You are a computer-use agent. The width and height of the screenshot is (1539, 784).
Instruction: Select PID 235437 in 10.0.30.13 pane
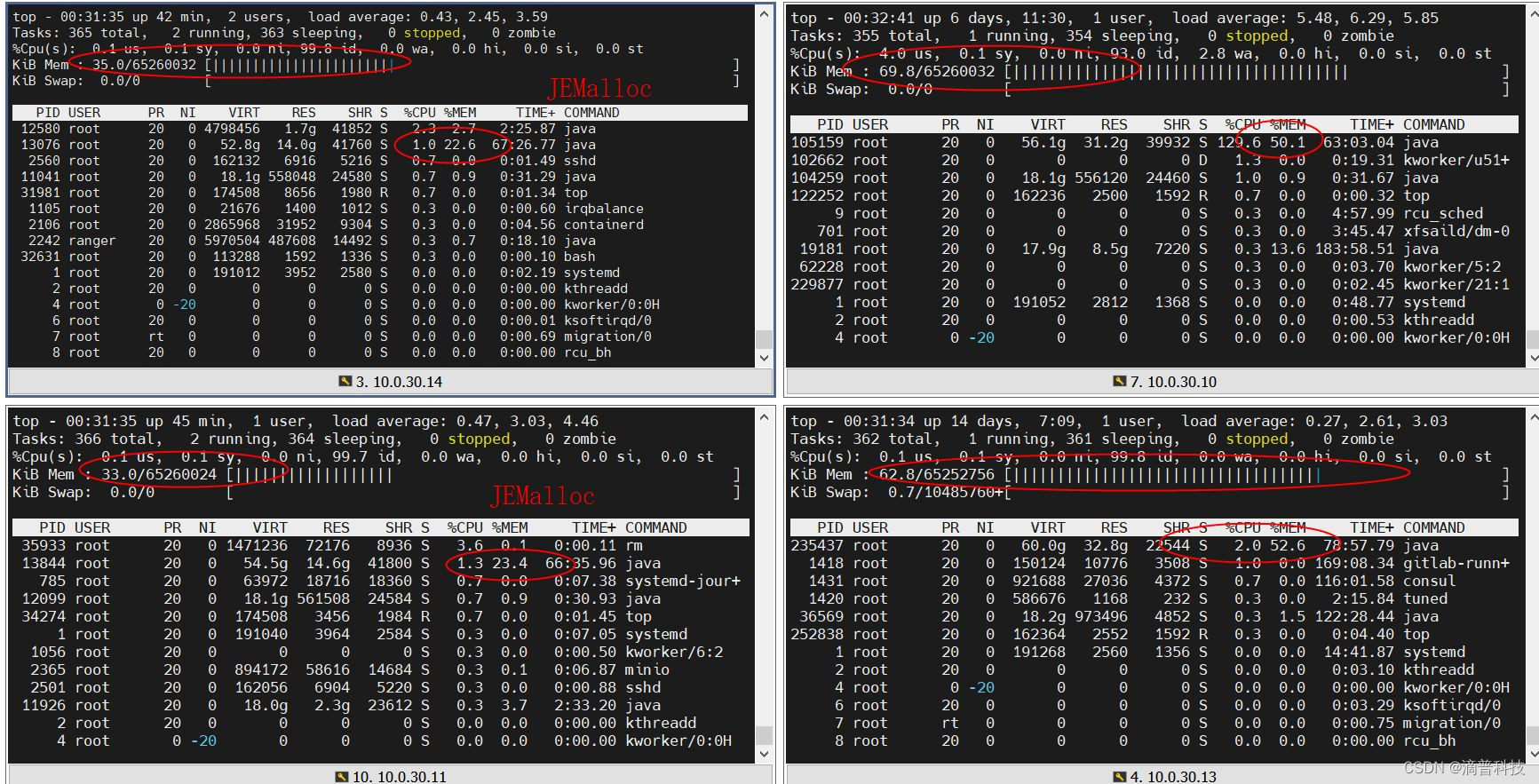pyautogui.click(x=817, y=545)
